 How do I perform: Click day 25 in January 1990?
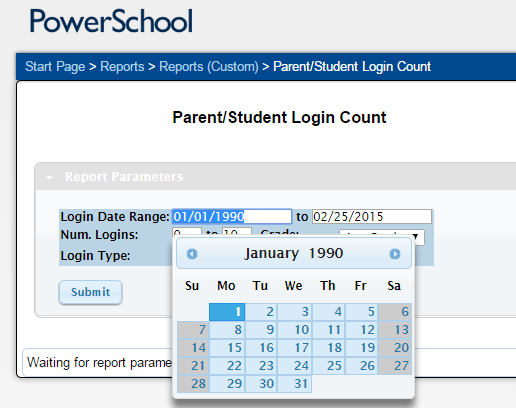[328, 366]
